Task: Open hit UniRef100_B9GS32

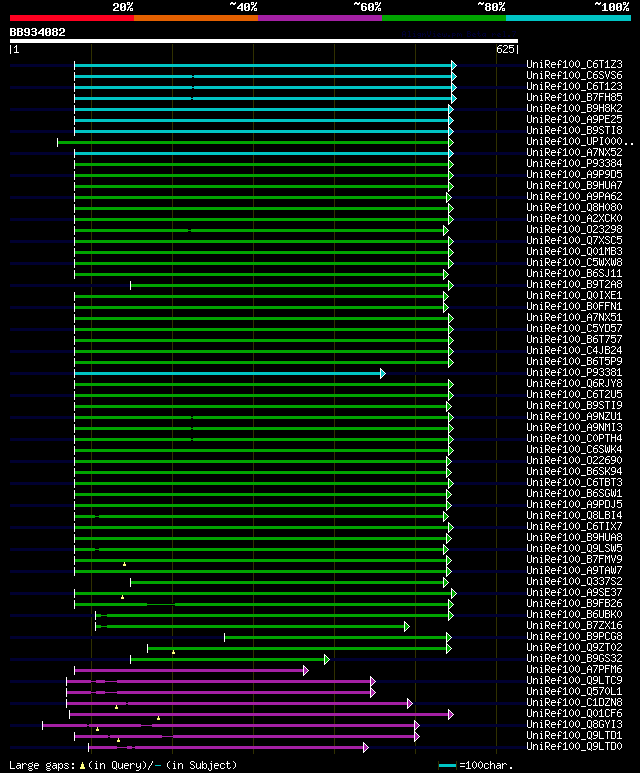Action: [574, 659]
